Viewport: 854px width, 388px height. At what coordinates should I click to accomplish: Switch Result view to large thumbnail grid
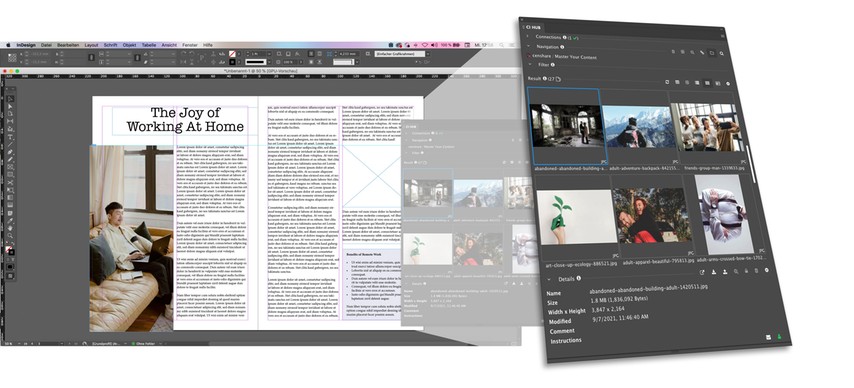[707, 83]
